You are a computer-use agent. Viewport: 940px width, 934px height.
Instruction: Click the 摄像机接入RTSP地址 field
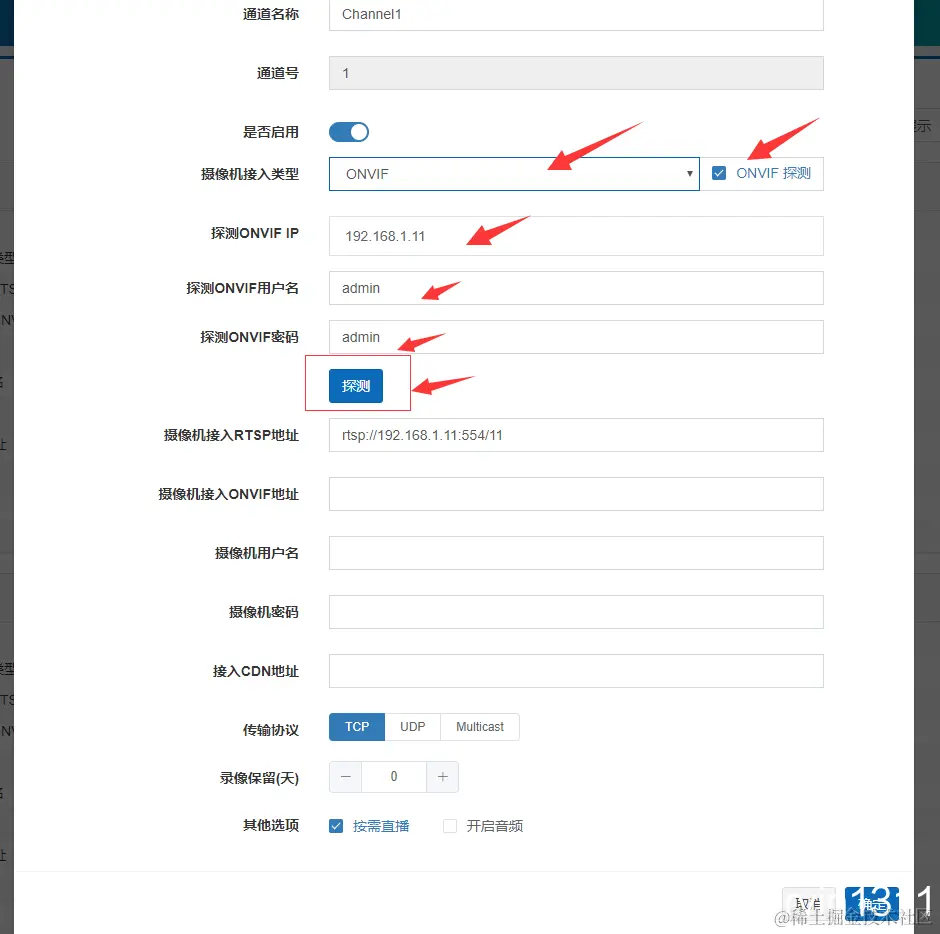[575, 435]
